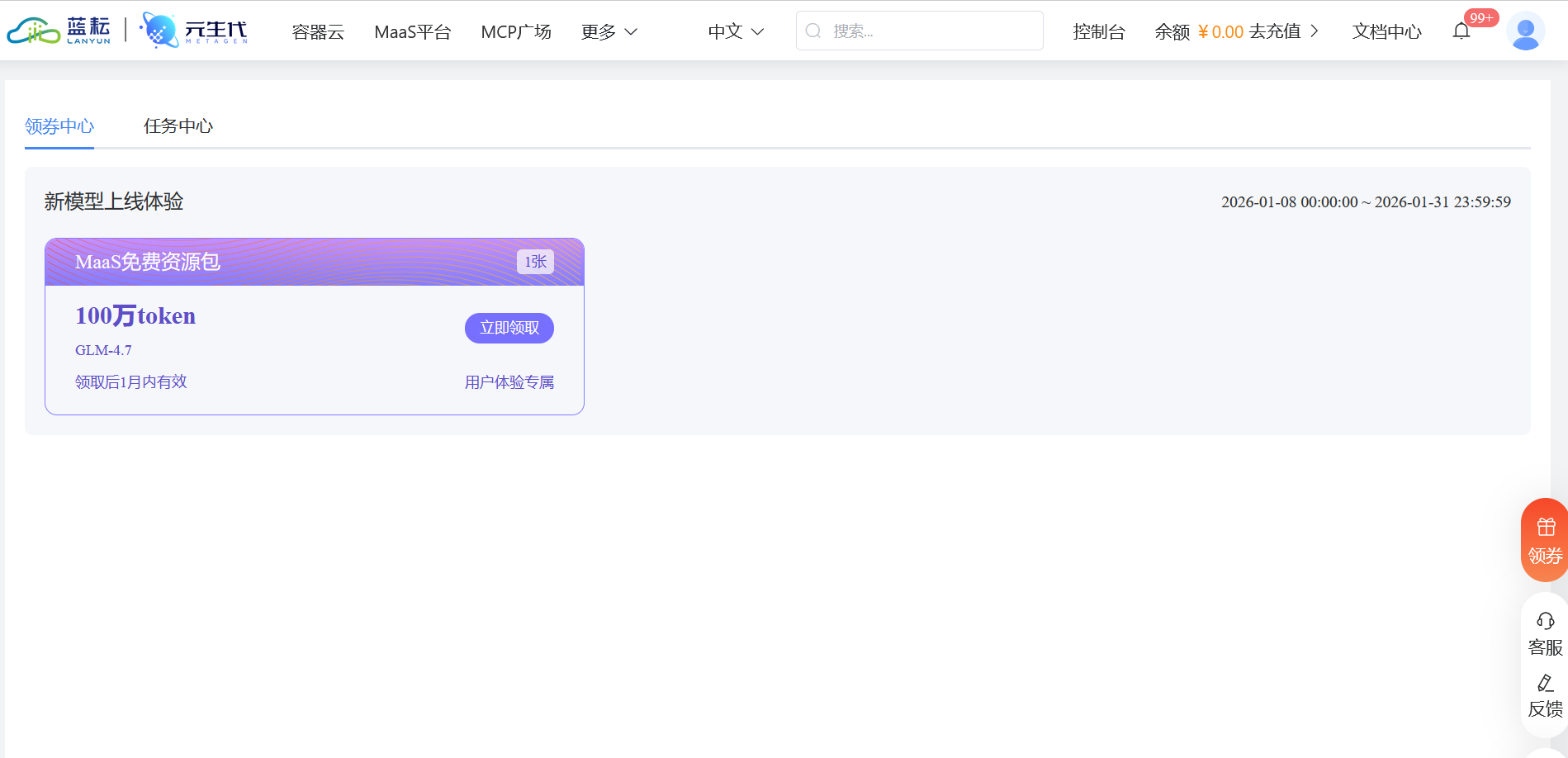Go to 去充值 to recharge balance
The height and width of the screenshot is (758, 1568).
(1276, 31)
